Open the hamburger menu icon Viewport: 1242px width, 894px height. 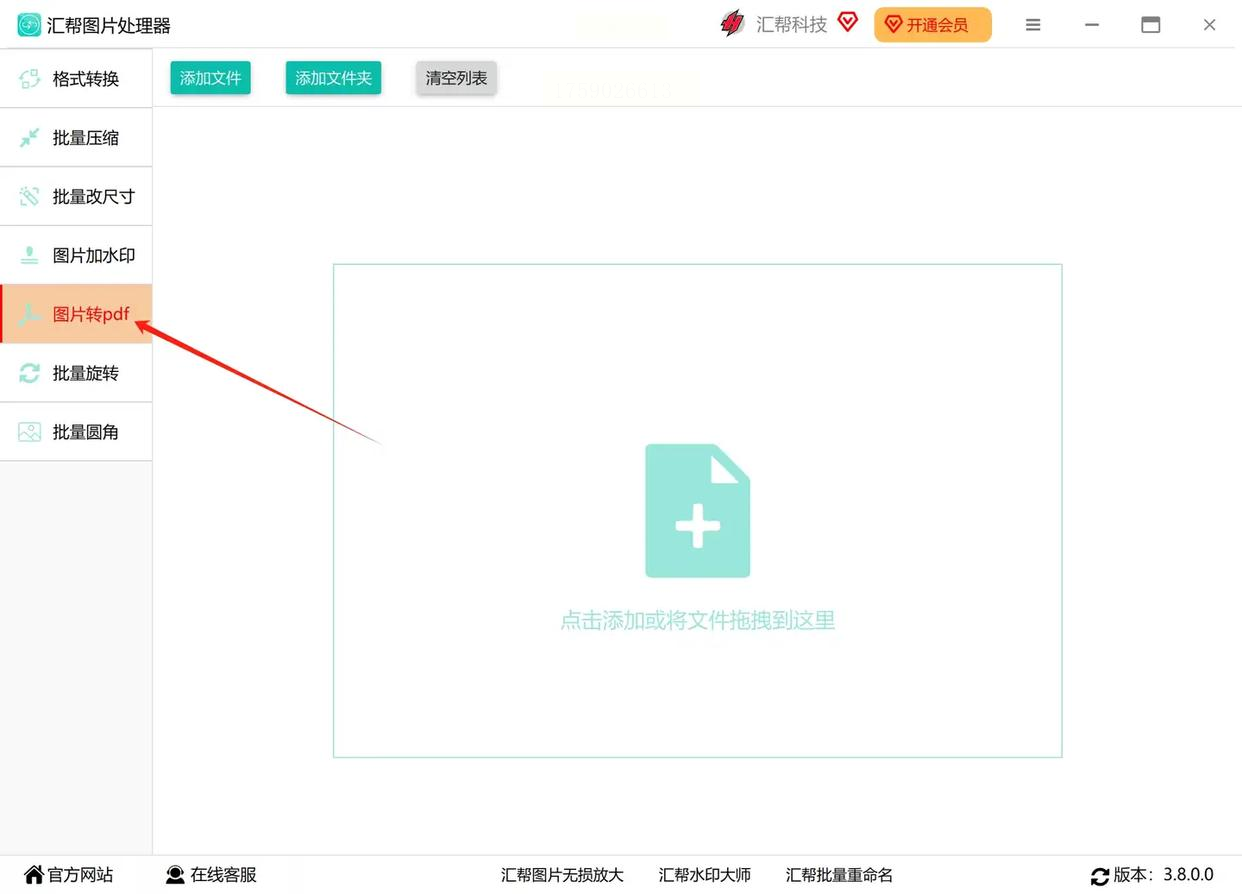(1033, 25)
